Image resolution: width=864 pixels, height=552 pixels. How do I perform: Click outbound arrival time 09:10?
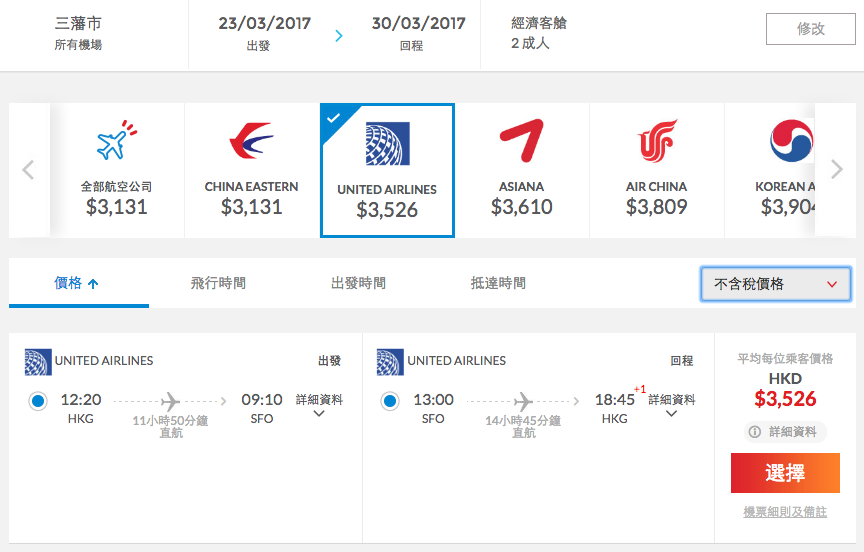(262, 399)
